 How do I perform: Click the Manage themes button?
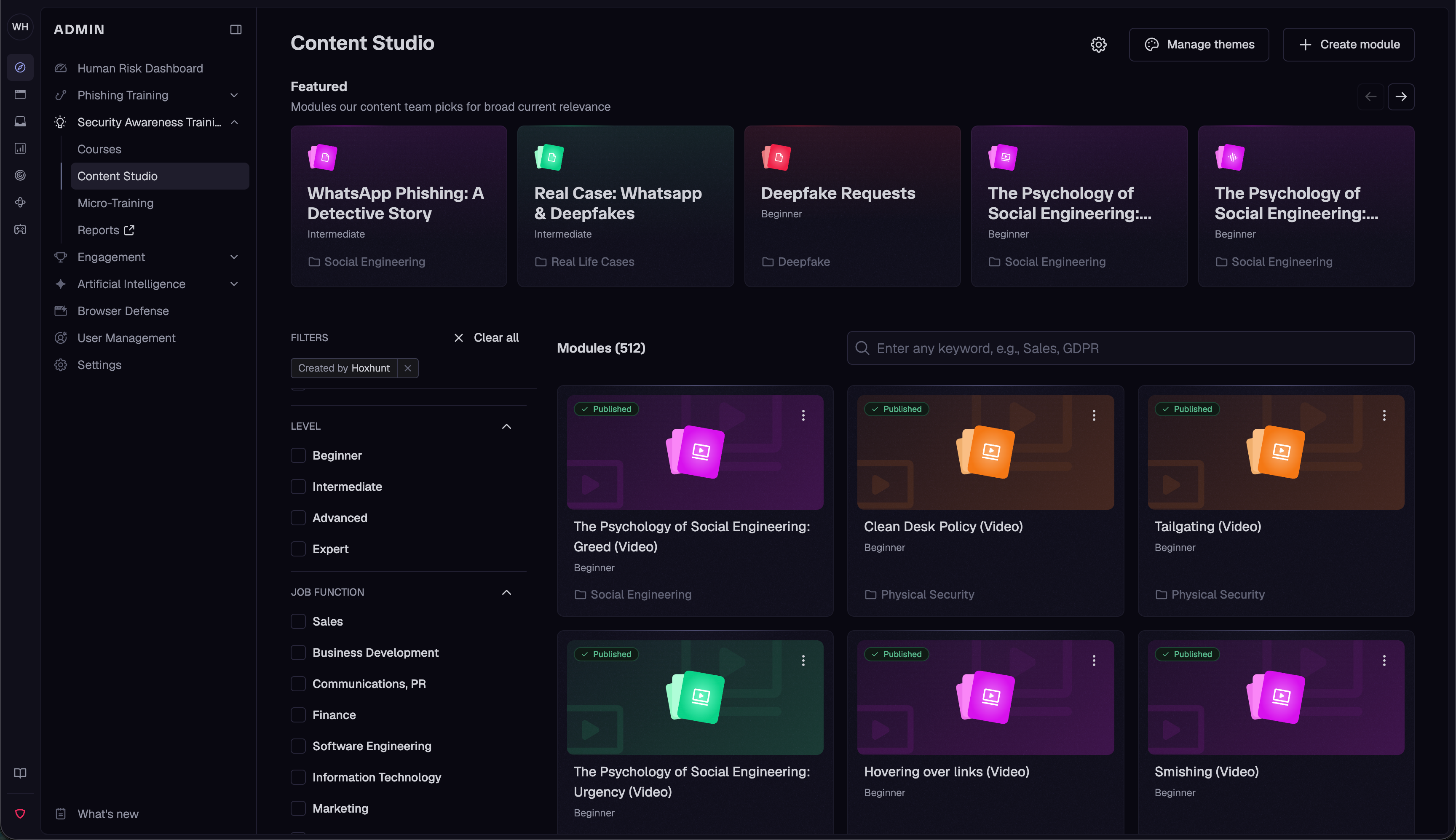1199,44
